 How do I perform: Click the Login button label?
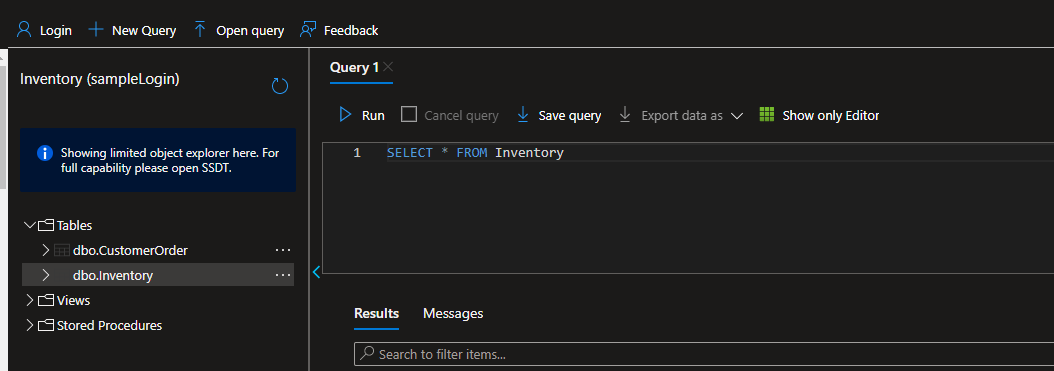tap(56, 30)
